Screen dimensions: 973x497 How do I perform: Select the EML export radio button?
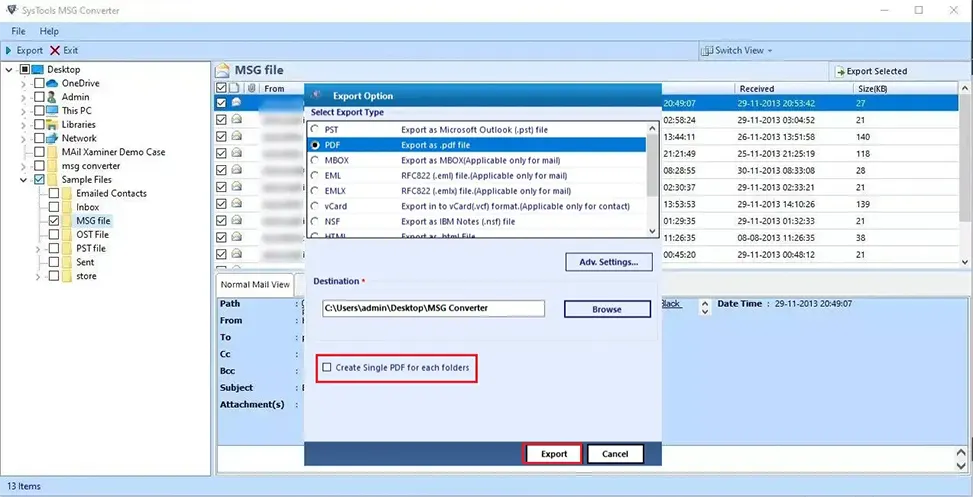pos(316,176)
